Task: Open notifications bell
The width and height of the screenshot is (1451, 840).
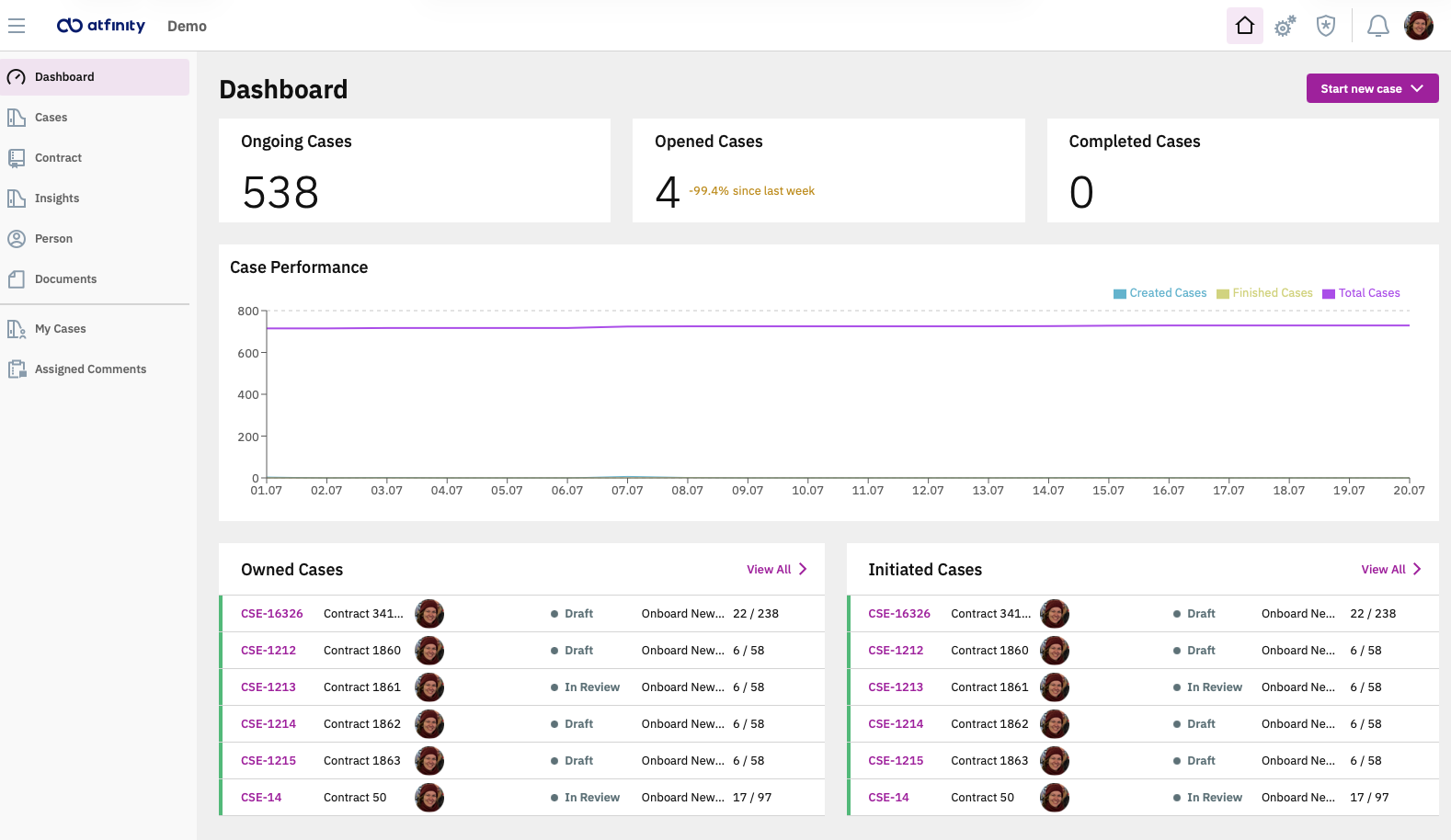Action: (x=1377, y=26)
